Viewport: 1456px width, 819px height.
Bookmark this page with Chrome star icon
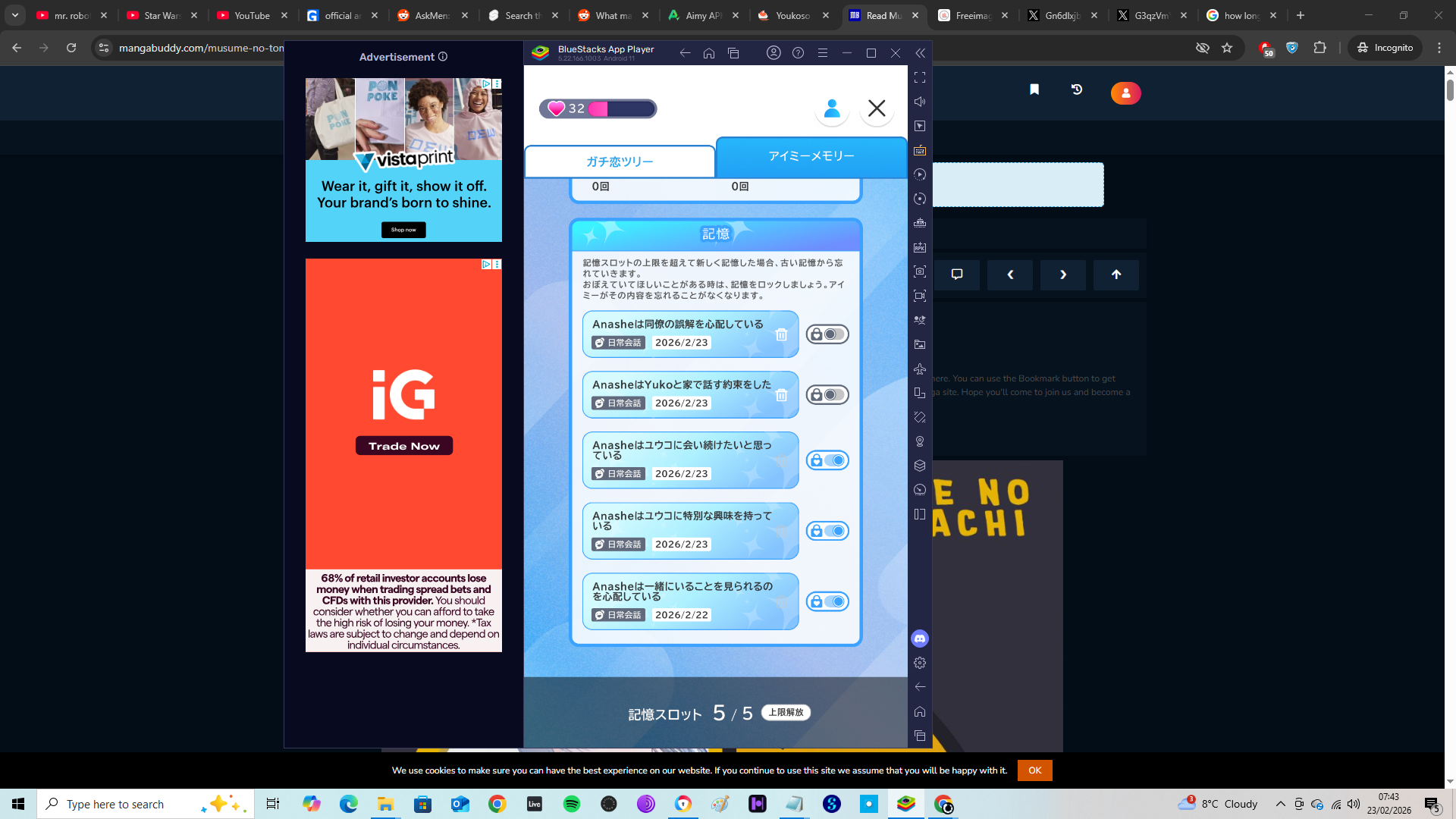tap(1227, 48)
